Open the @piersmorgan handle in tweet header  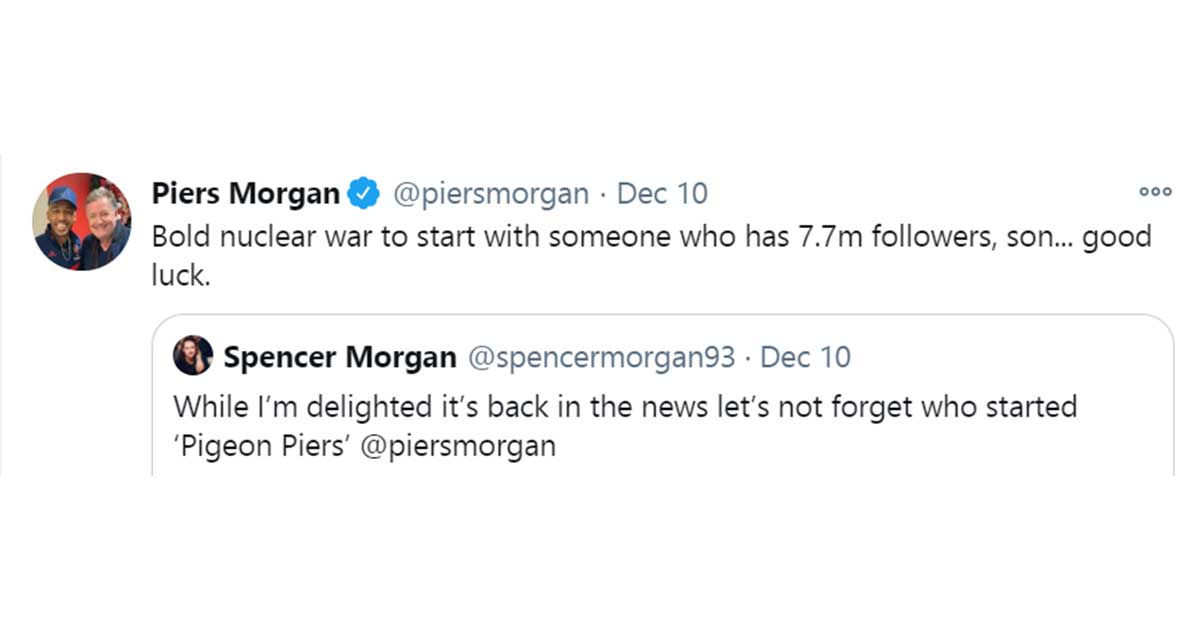pos(491,194)
